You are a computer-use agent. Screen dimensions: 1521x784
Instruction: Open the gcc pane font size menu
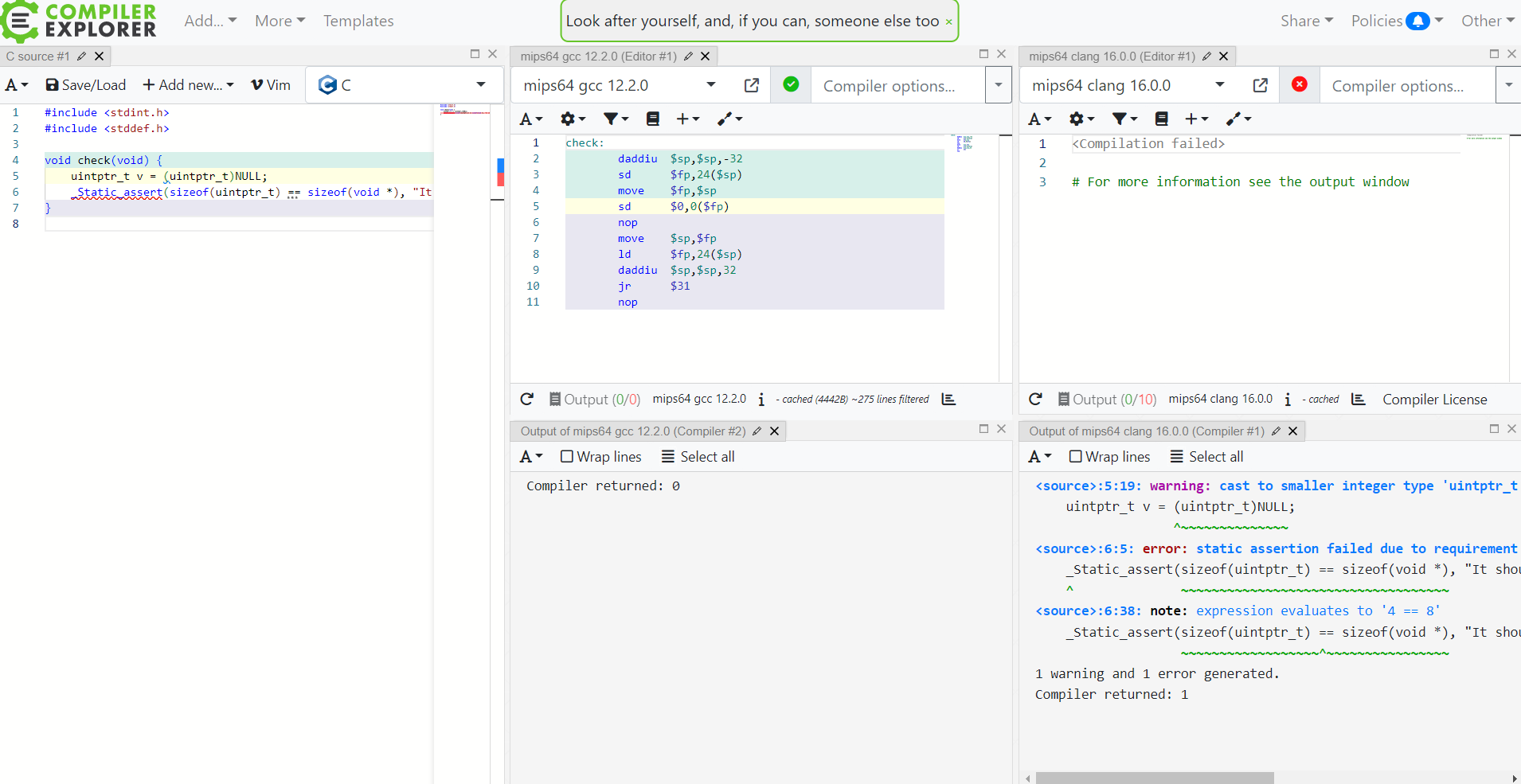[x=530, y=119]
